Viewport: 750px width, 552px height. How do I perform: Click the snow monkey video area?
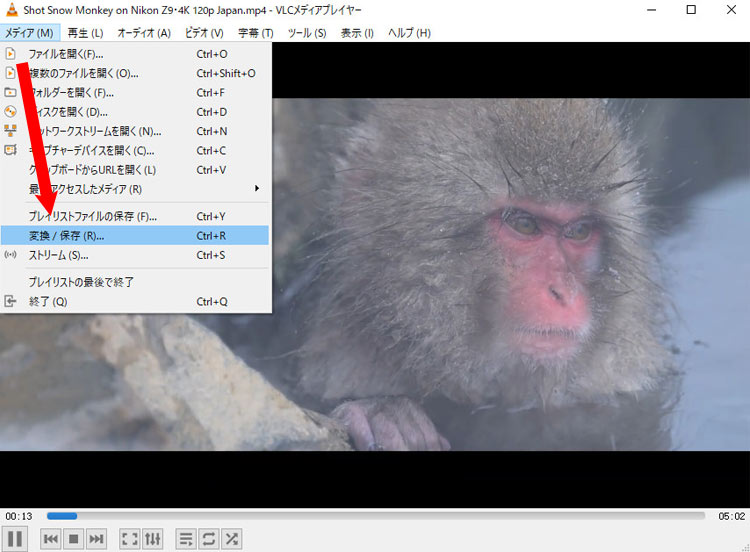(511, 275)
